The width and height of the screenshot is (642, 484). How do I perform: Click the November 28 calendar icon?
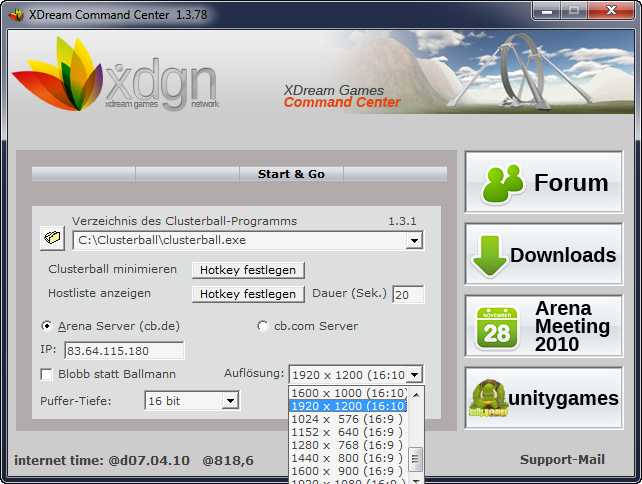click(497, 328)
